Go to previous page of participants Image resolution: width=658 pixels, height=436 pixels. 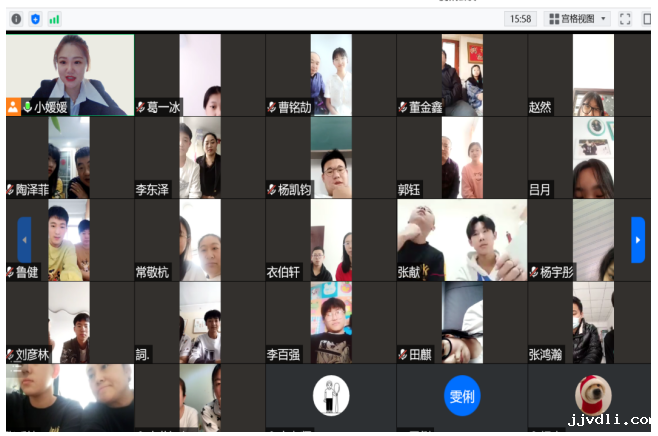tap(24, 239)
